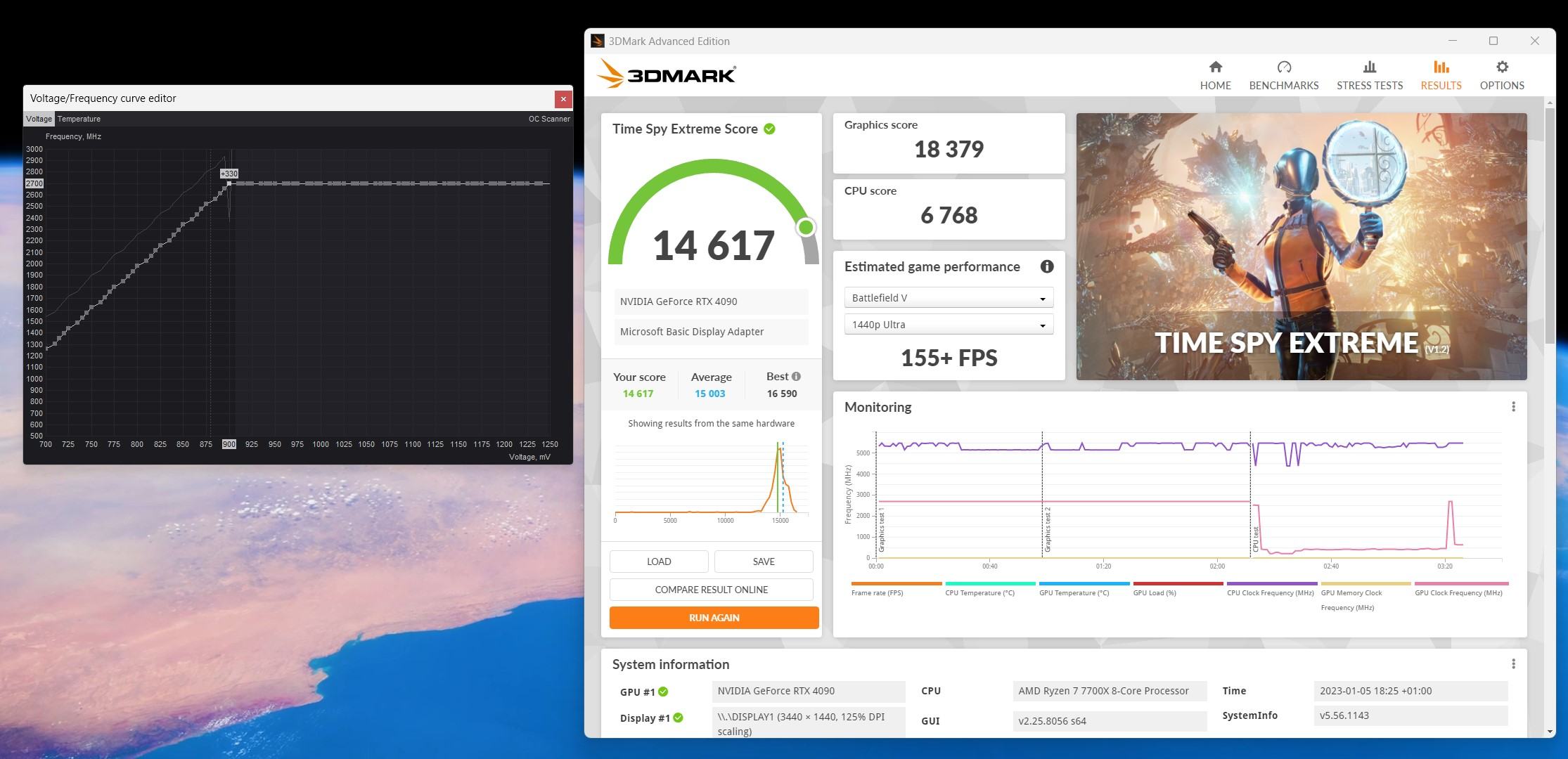
Task: Open the OPTIONS gear section
Action: 1502,75
